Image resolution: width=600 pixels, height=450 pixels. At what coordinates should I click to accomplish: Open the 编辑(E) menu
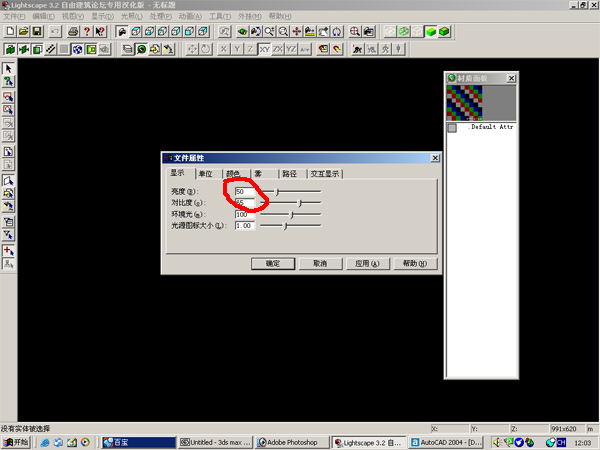[x=43, y=16]
